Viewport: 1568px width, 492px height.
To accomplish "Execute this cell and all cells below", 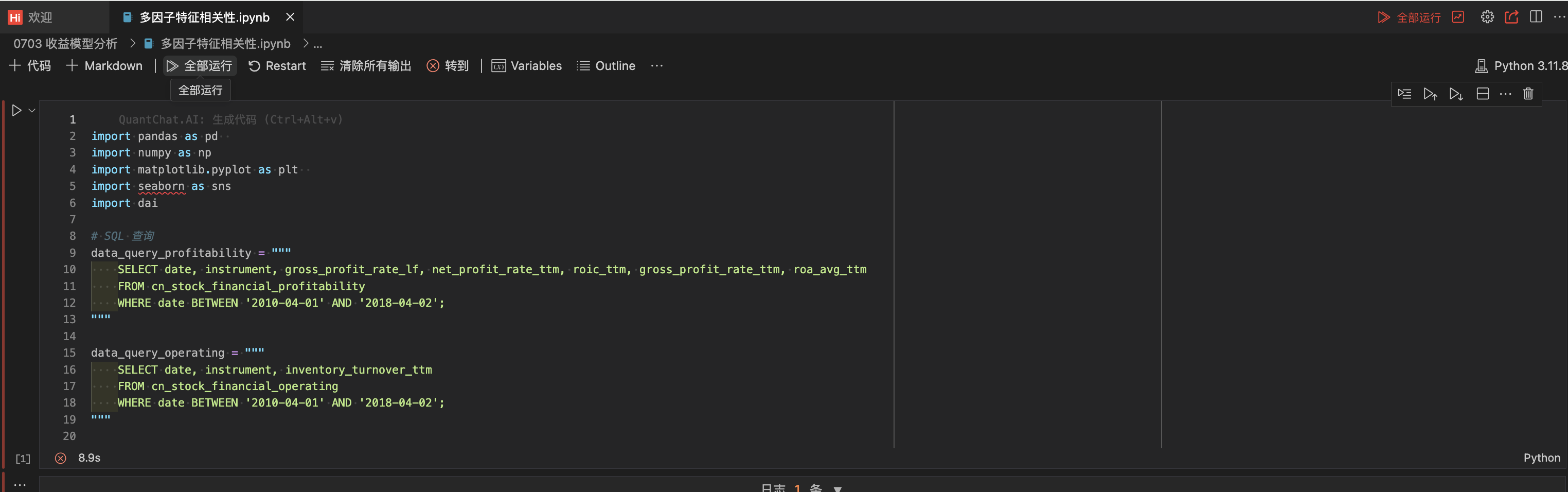I will pyautogui.click(x=1456, y=94).
